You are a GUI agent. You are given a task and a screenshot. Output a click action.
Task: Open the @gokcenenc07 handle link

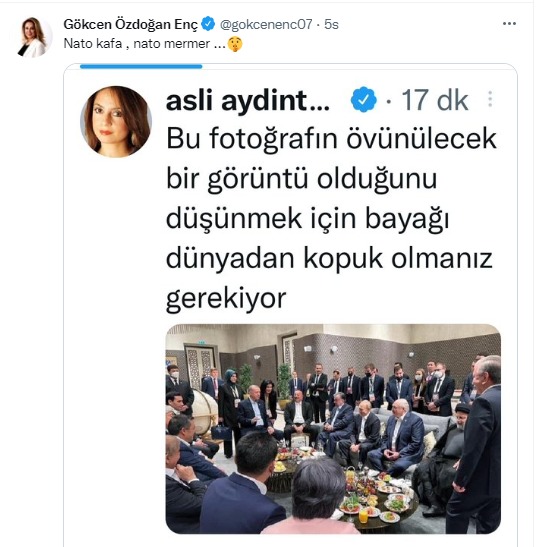click(266, 24)
